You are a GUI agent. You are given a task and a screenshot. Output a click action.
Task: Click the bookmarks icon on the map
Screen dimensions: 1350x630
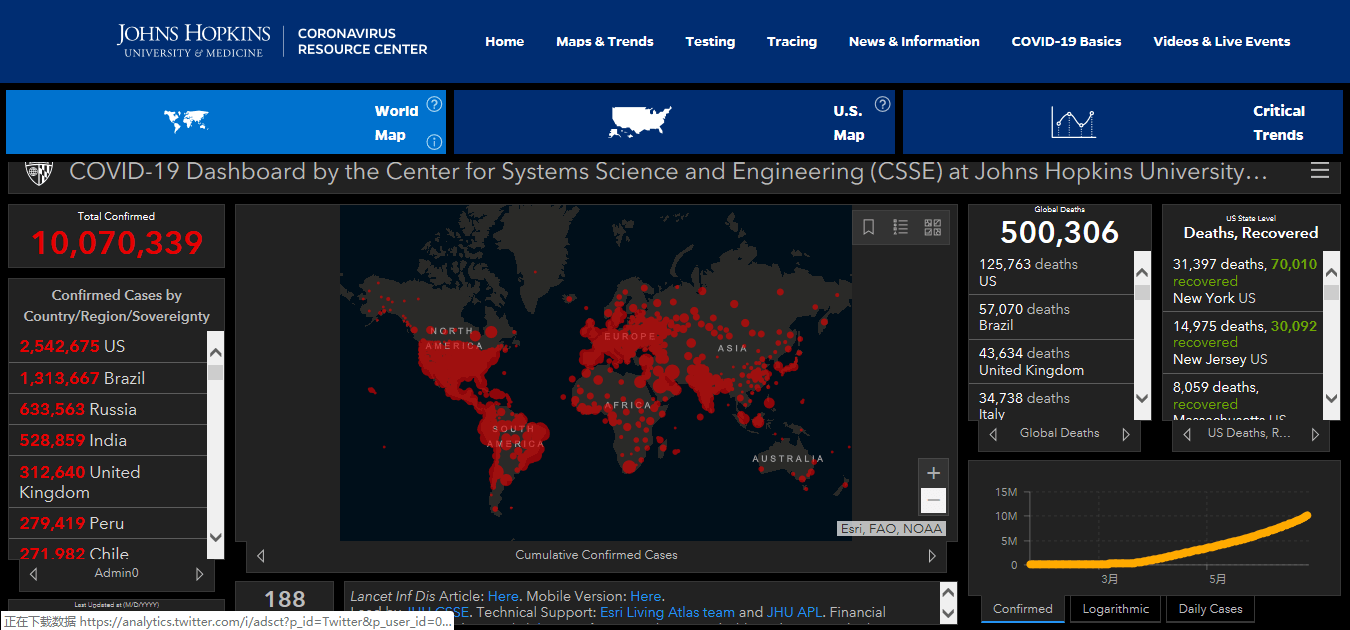click(x=869, y=227)
